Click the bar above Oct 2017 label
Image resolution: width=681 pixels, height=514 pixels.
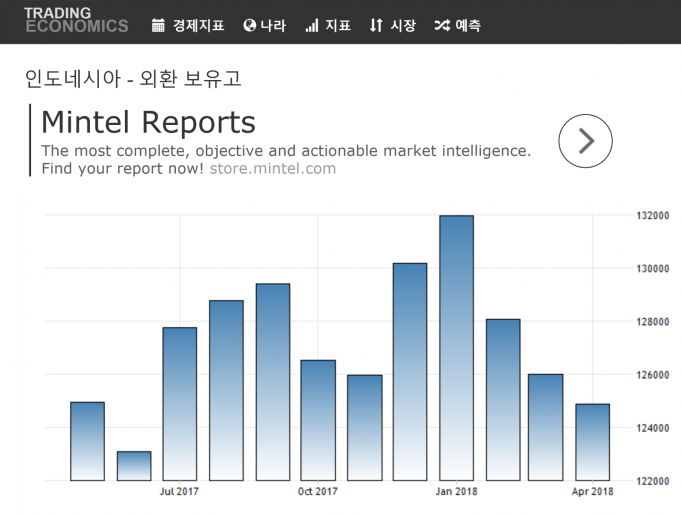click(x=318, y=420)
